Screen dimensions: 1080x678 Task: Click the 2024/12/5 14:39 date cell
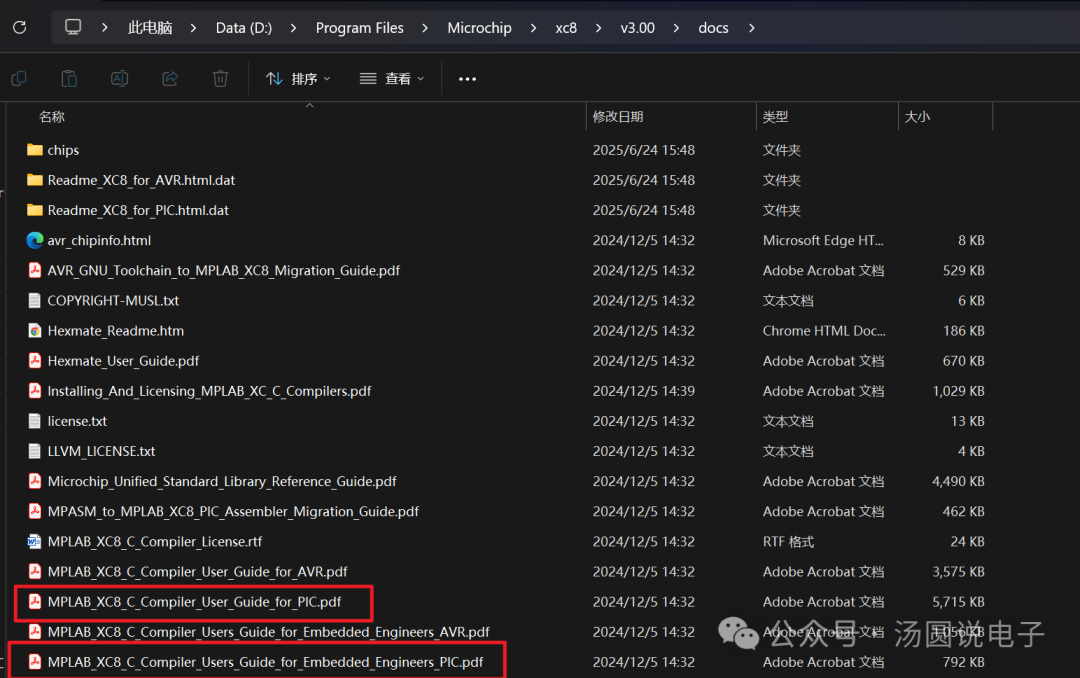pos(644,391)
